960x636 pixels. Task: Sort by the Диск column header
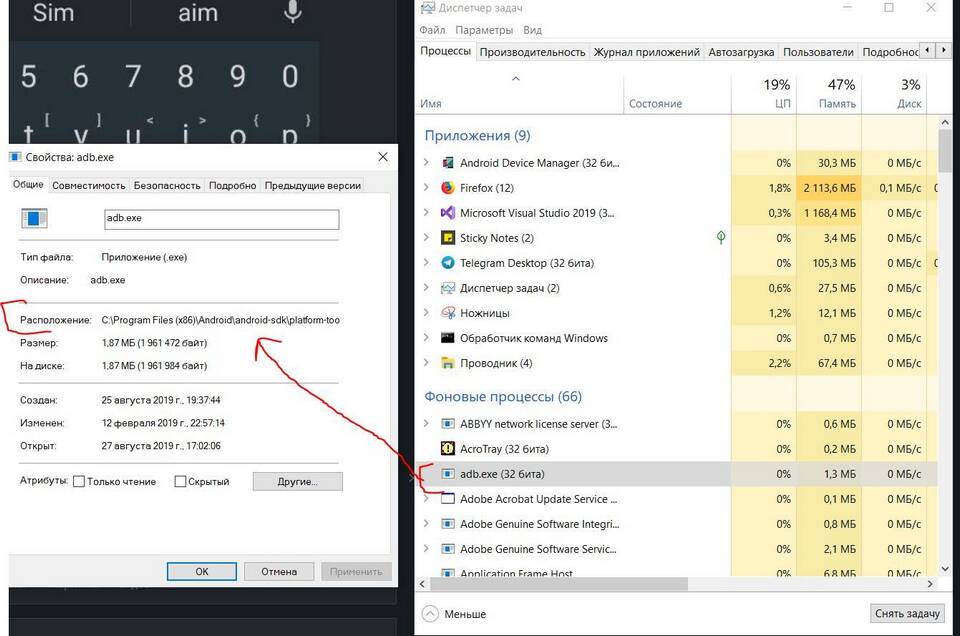(894, 94)
